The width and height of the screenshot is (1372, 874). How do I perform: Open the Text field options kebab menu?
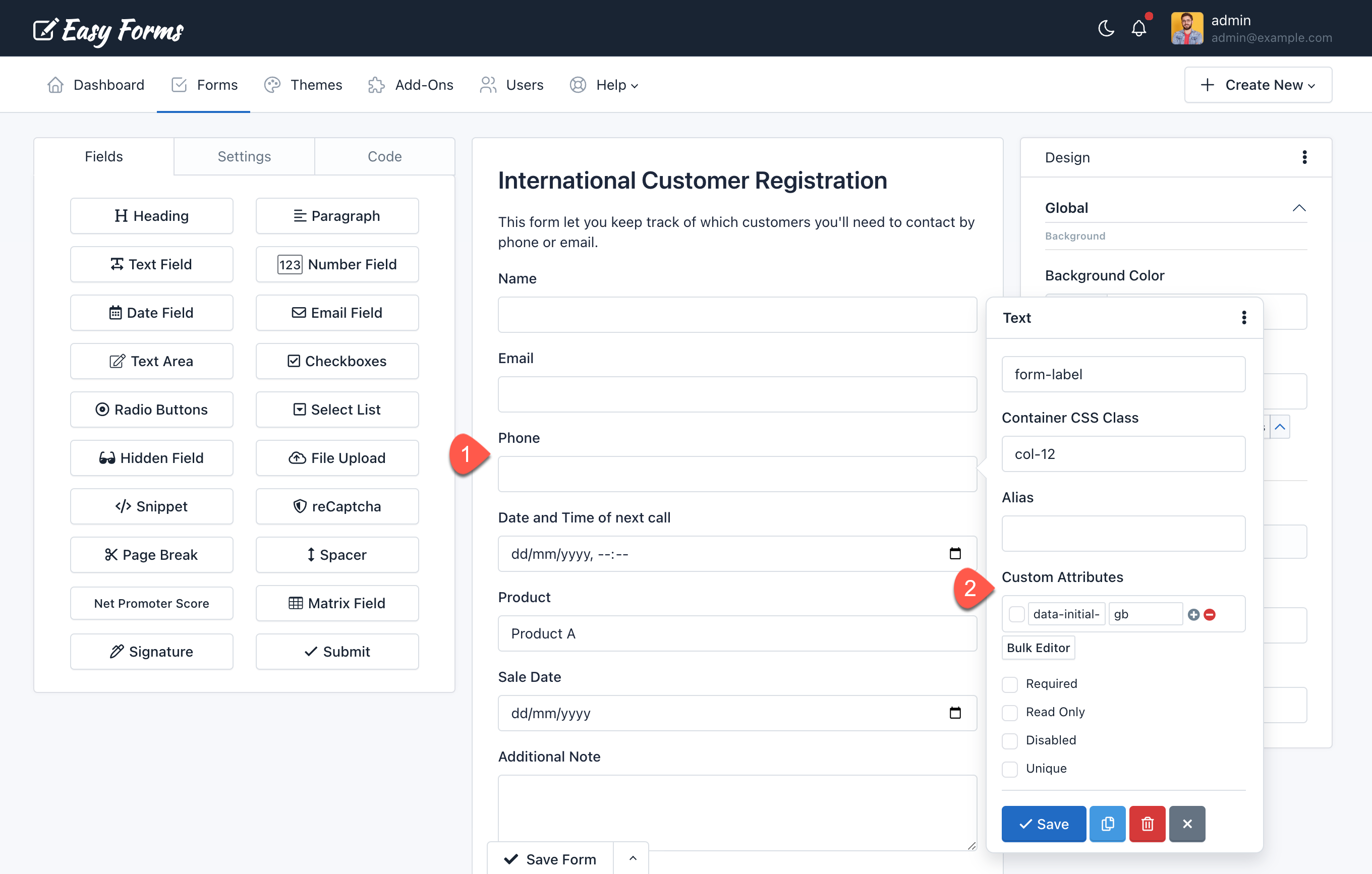click(1244, 318)
